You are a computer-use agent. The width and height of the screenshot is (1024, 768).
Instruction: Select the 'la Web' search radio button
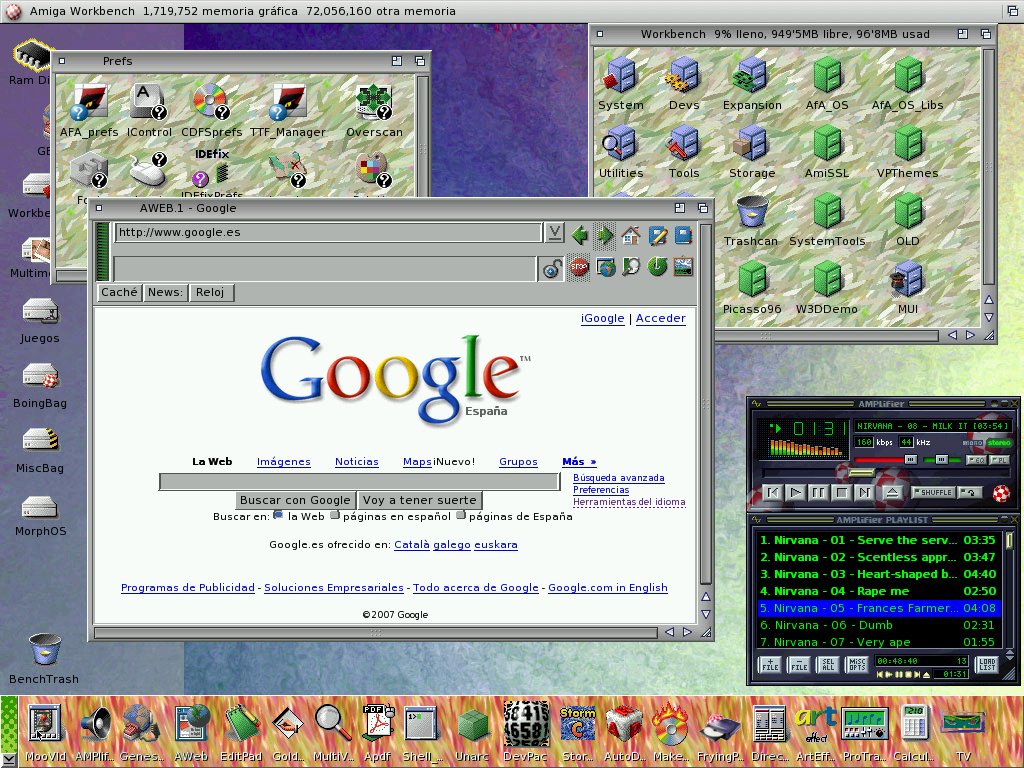(278, 515)
